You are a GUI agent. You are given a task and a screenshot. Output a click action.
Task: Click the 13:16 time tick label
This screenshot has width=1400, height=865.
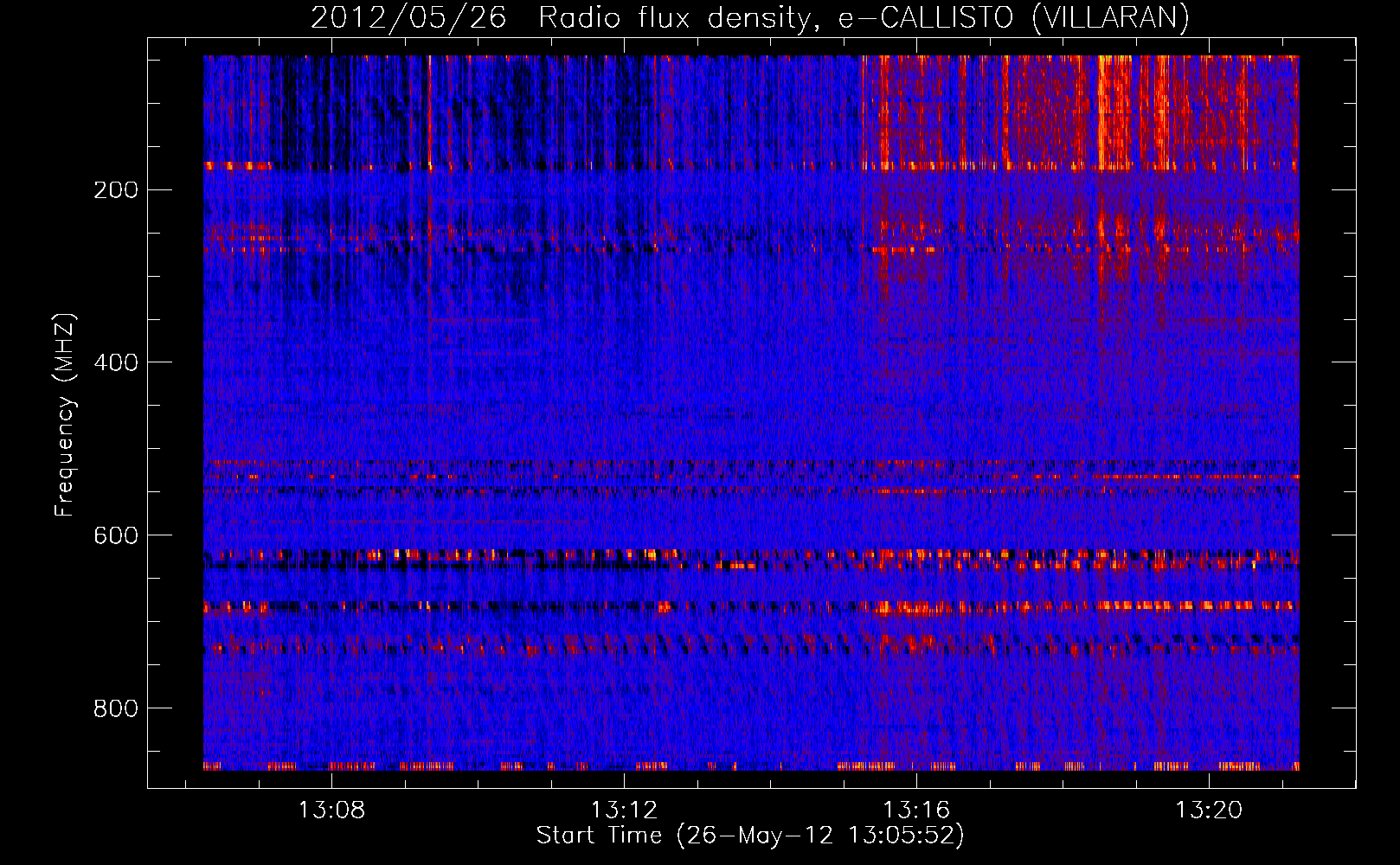point(916,811)
